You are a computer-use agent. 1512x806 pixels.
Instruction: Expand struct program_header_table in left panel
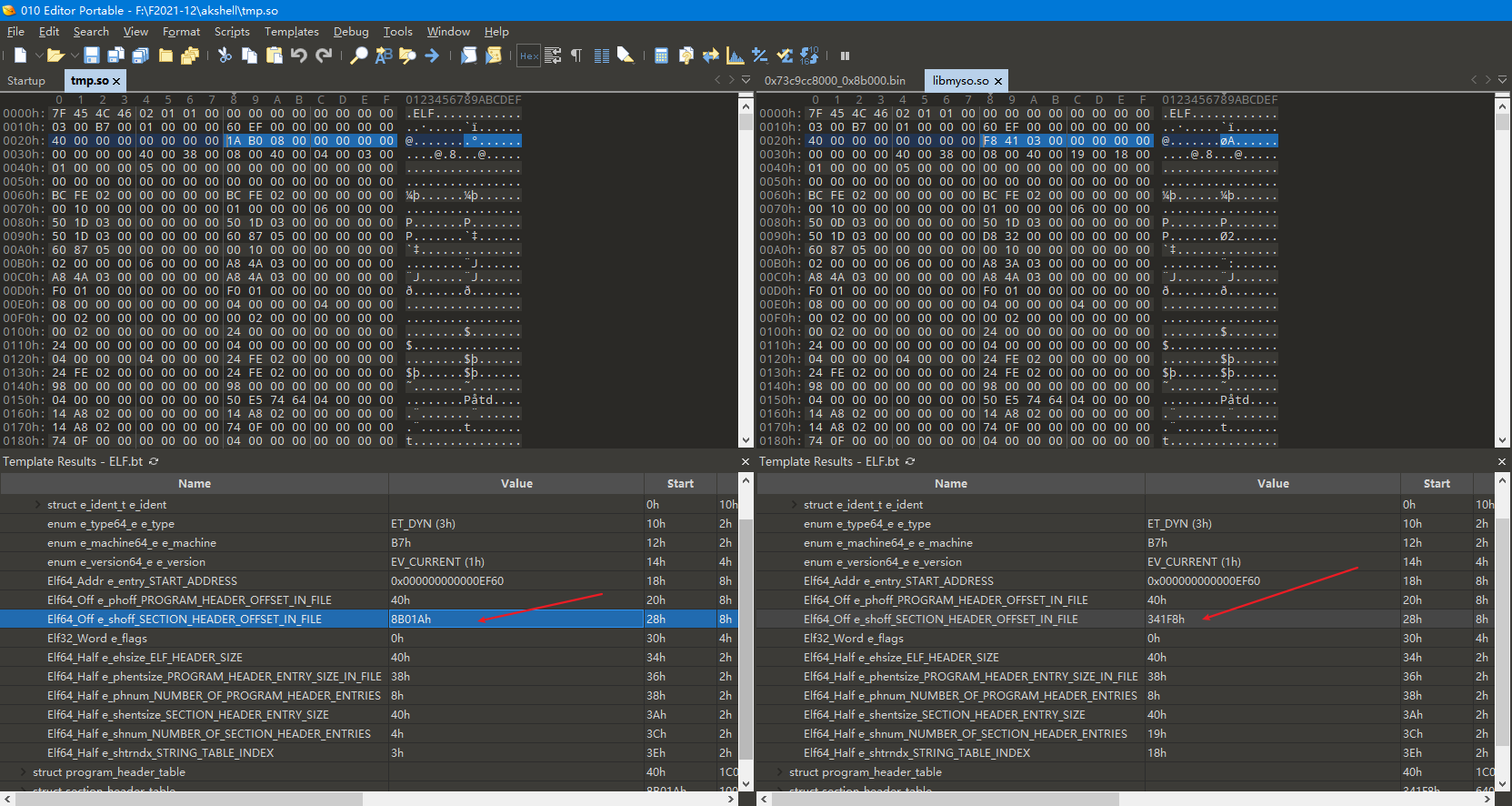(x=23, y=771)
